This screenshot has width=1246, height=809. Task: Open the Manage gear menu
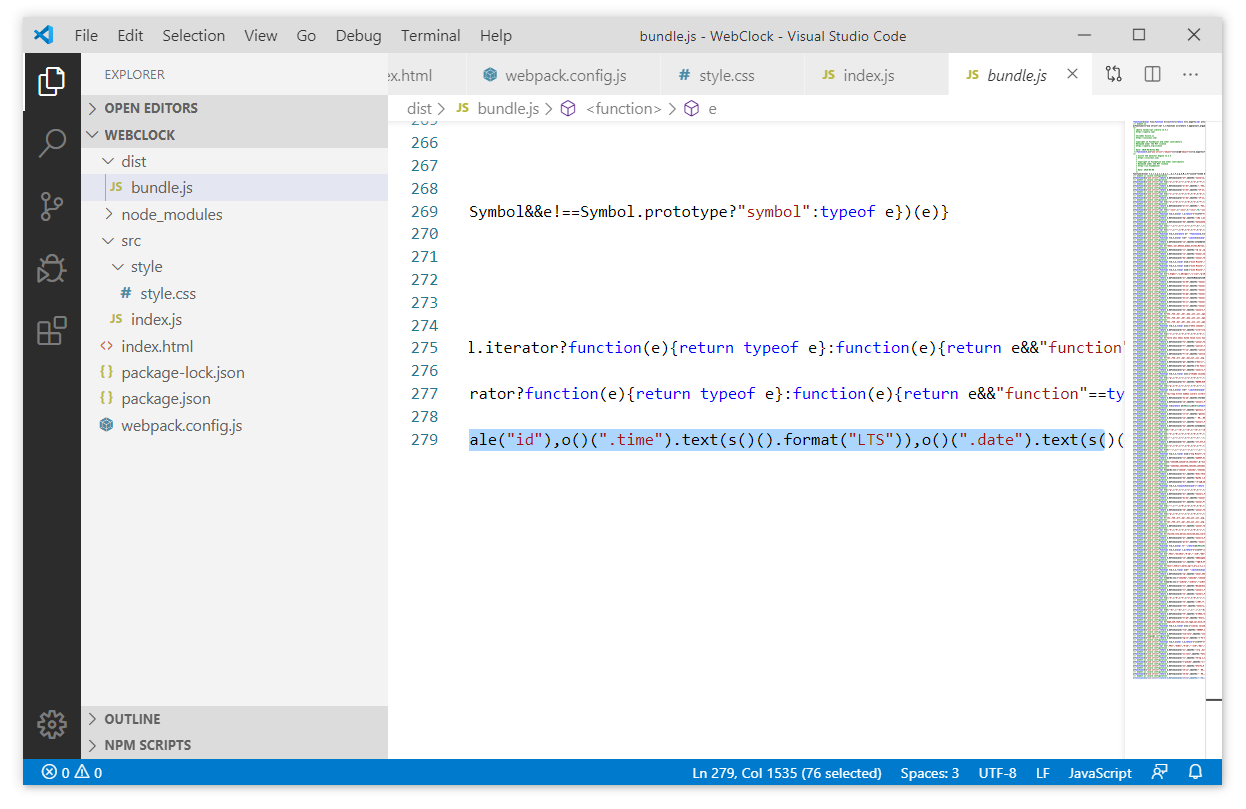tap(52, 724)
